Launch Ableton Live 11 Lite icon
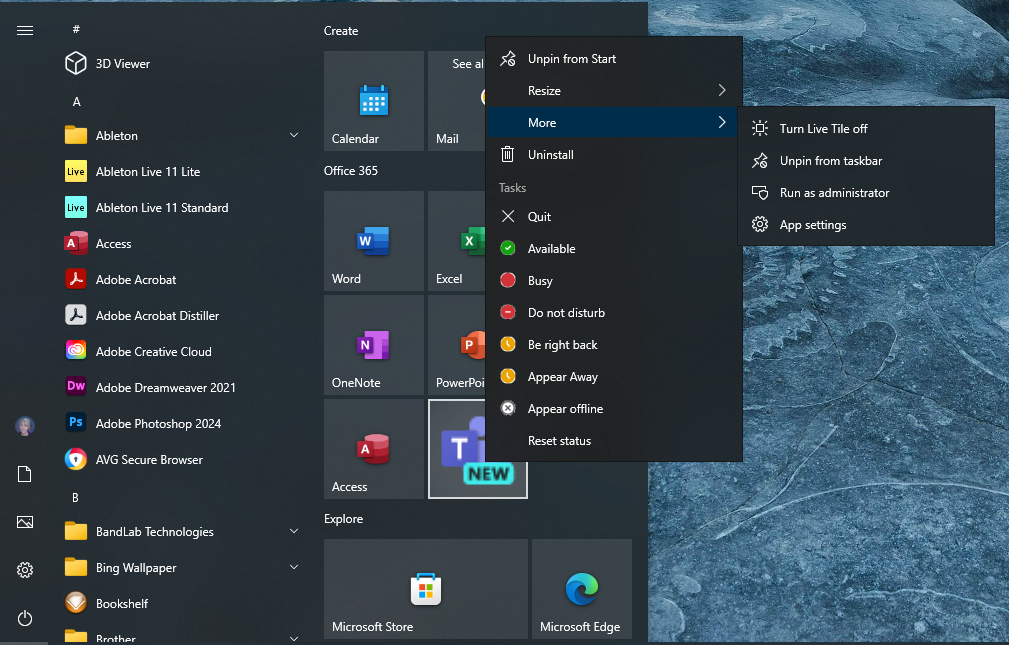1009x645 pixels. click(76, 171)
